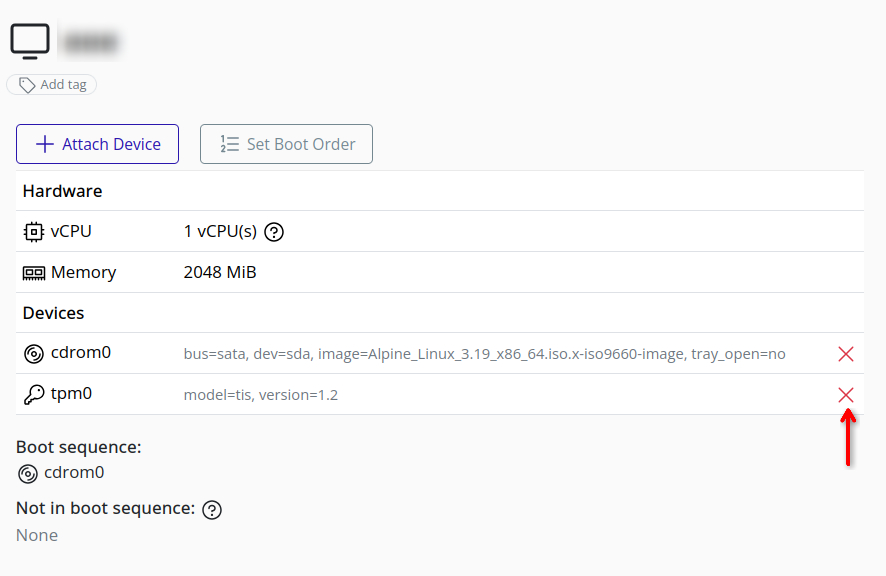Select the '1 vCPU(s)' value

point(220,231)
